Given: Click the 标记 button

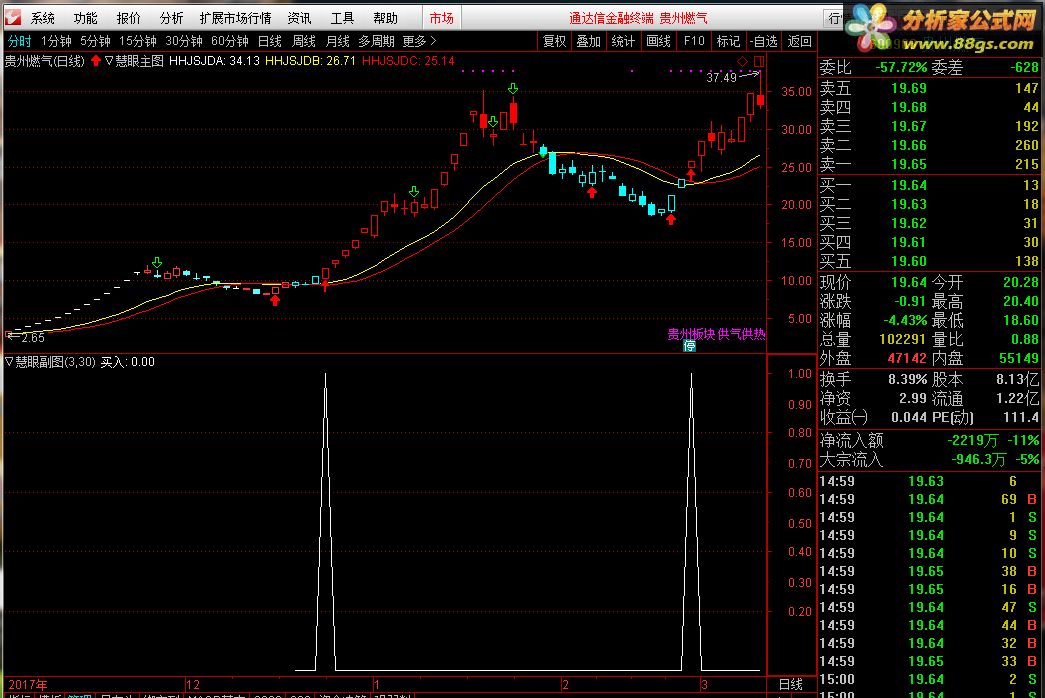Looking at the screenshot, I should click(728, 41).
